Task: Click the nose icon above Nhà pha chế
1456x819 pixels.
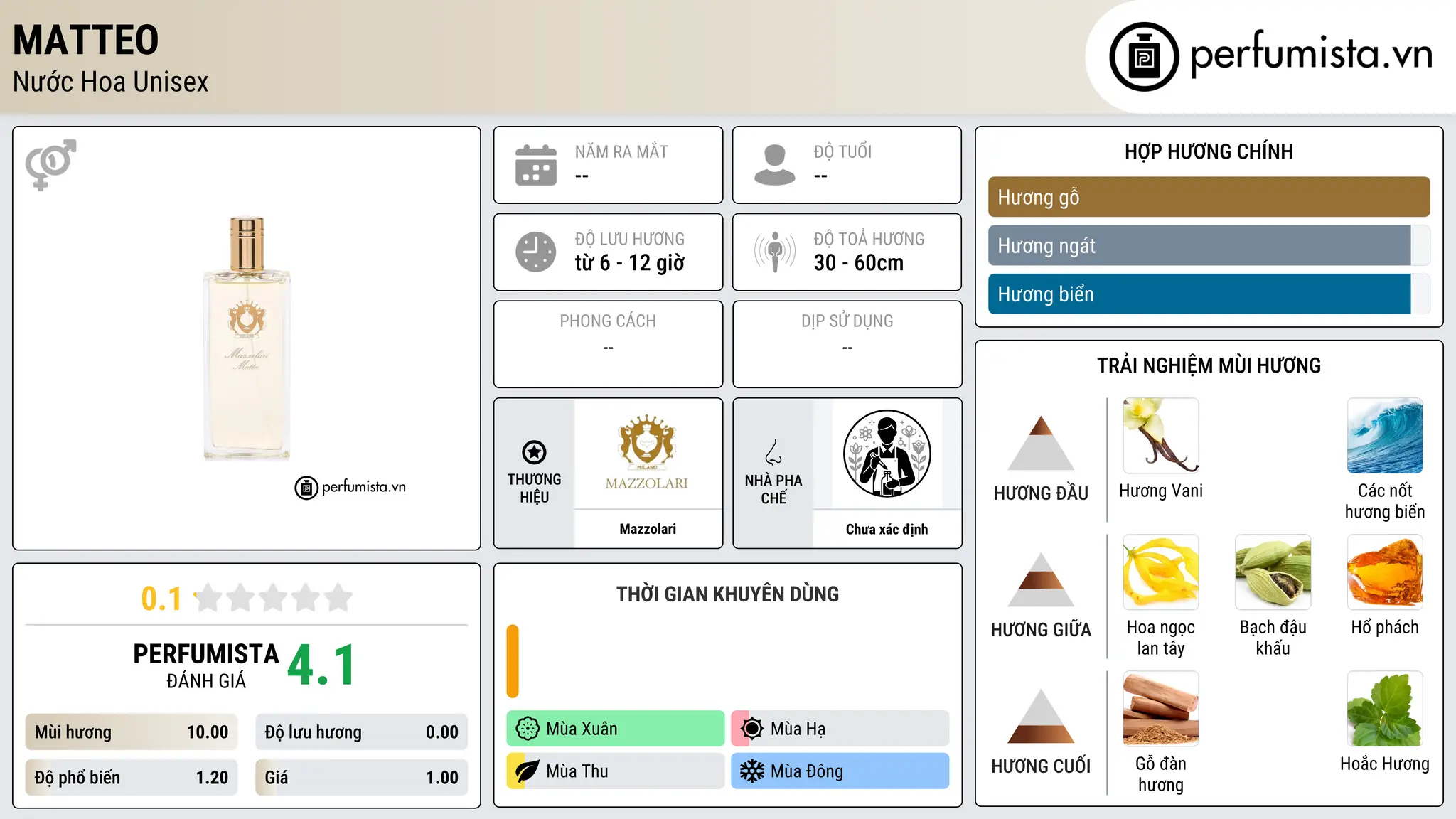Action: (x=773, y=452)
